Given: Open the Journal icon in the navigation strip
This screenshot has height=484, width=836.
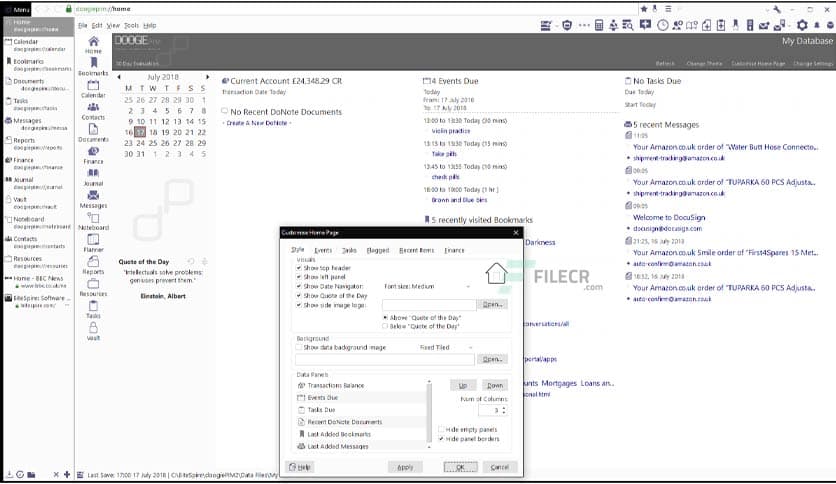Looking at the screenshot, I should click(x=93, y=173).
